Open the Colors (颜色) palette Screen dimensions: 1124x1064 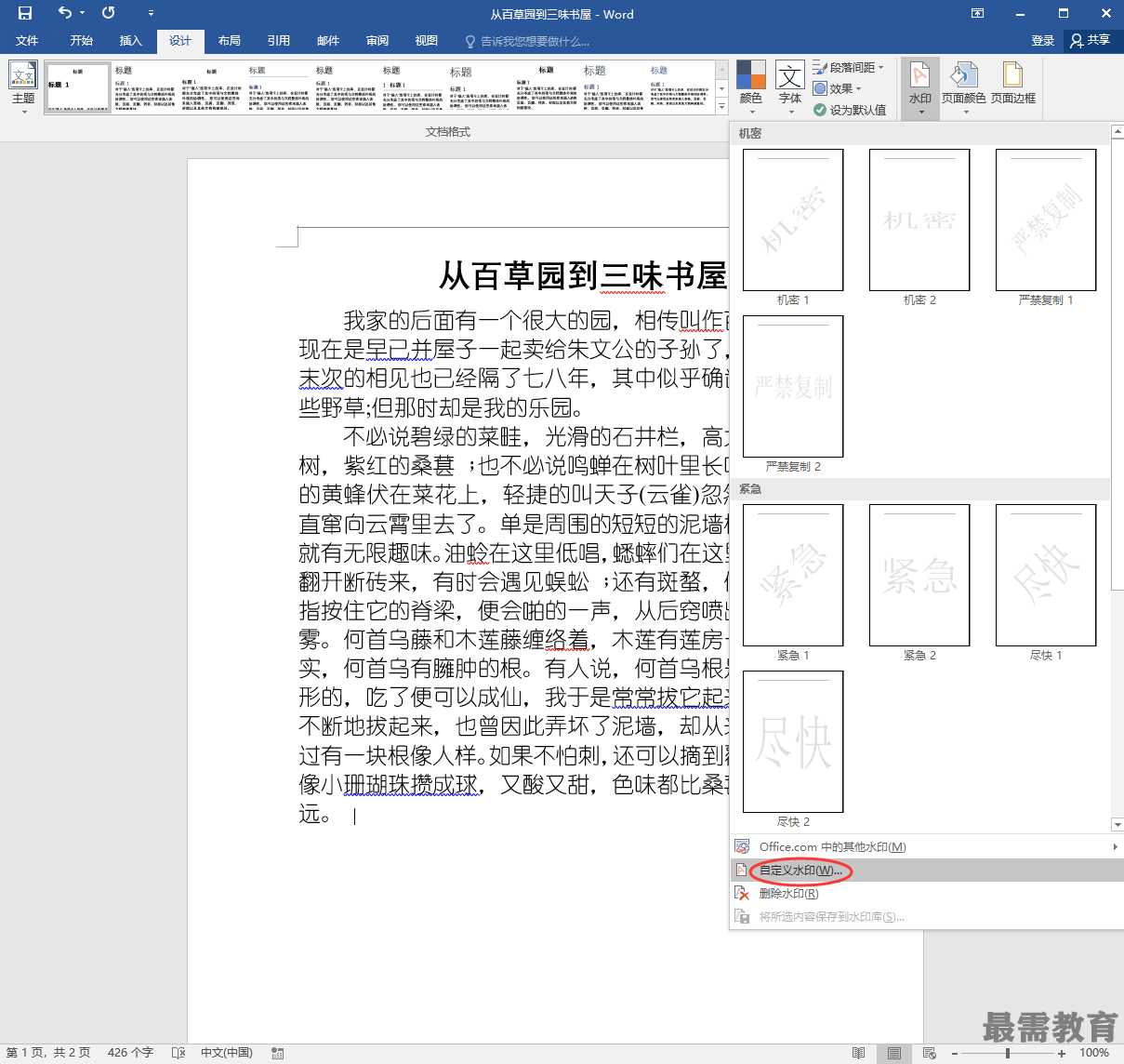point(750,87)
